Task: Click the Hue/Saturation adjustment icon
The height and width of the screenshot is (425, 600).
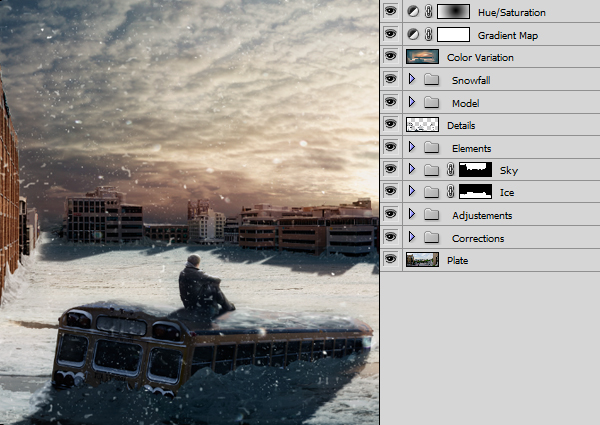Action: (413, 11)
